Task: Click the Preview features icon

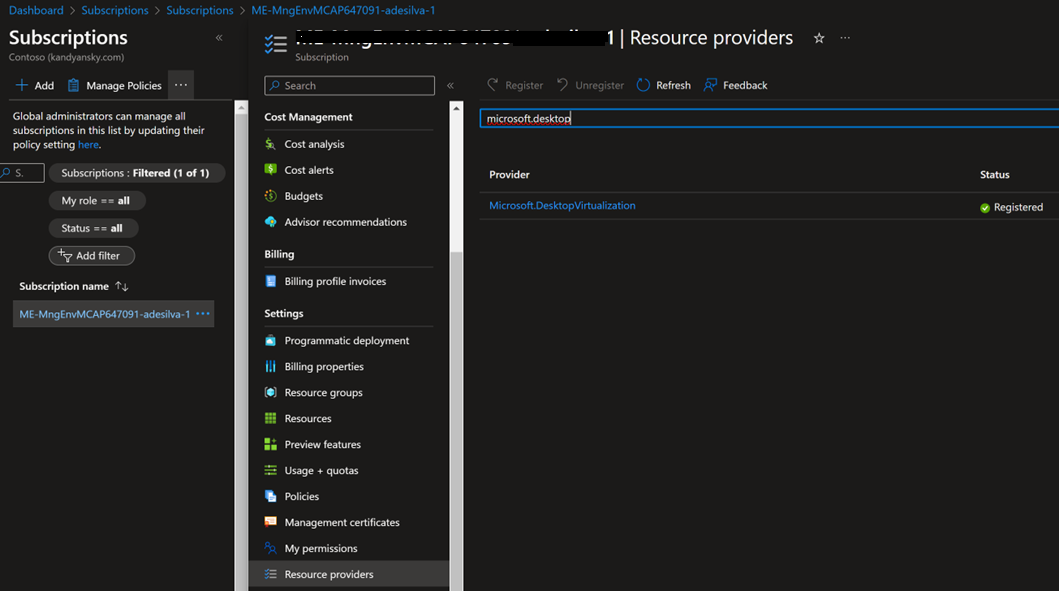Action: [270, 444]
